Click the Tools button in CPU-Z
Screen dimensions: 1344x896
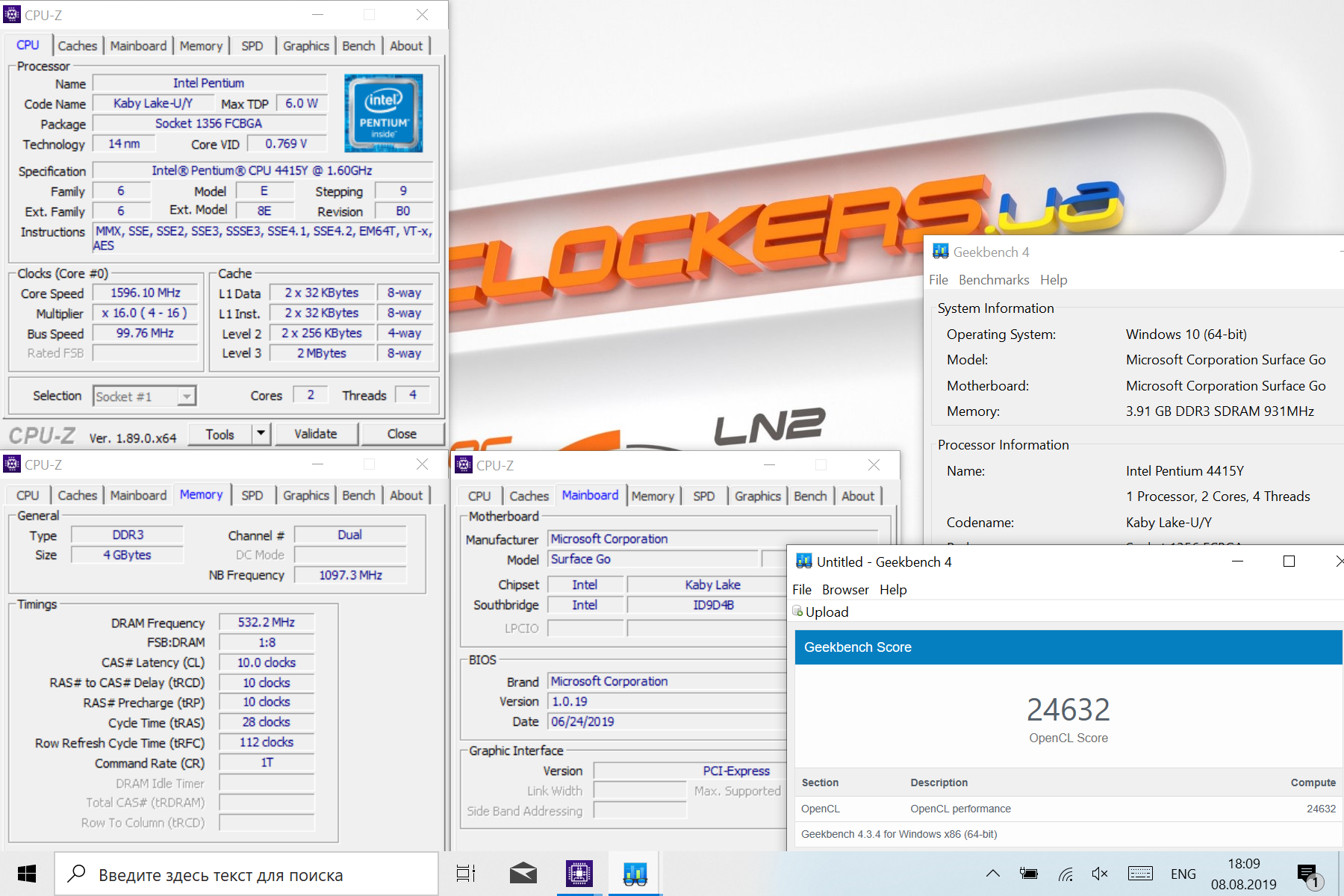point(220,434)
